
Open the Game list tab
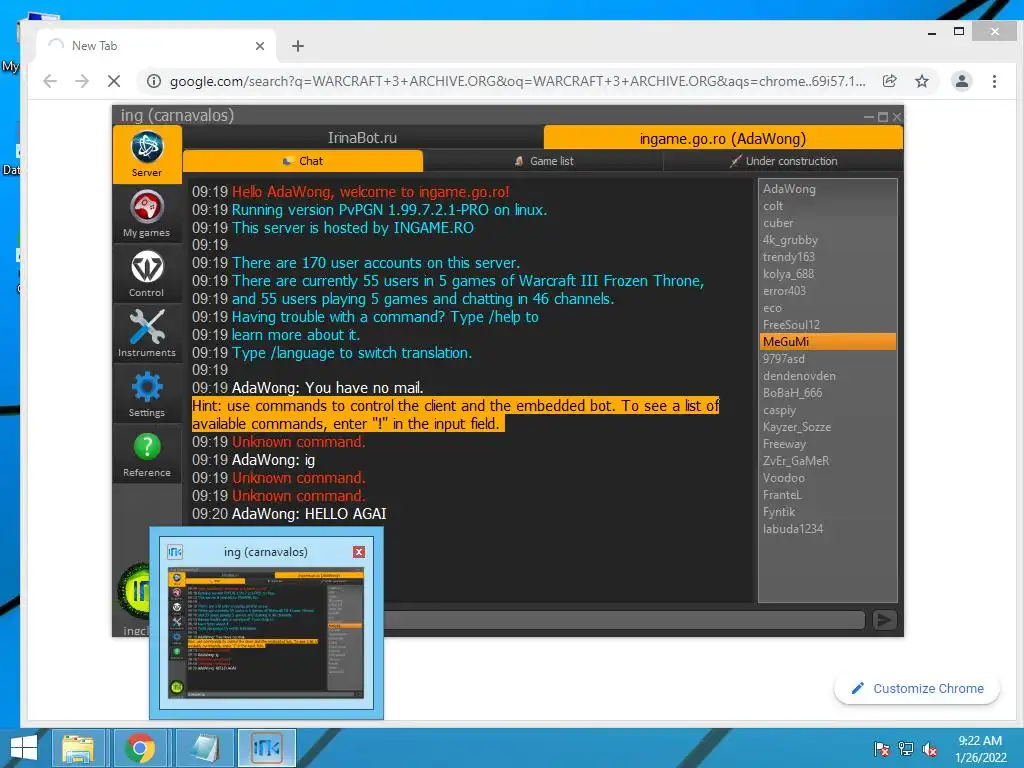(x=543, y=161)
